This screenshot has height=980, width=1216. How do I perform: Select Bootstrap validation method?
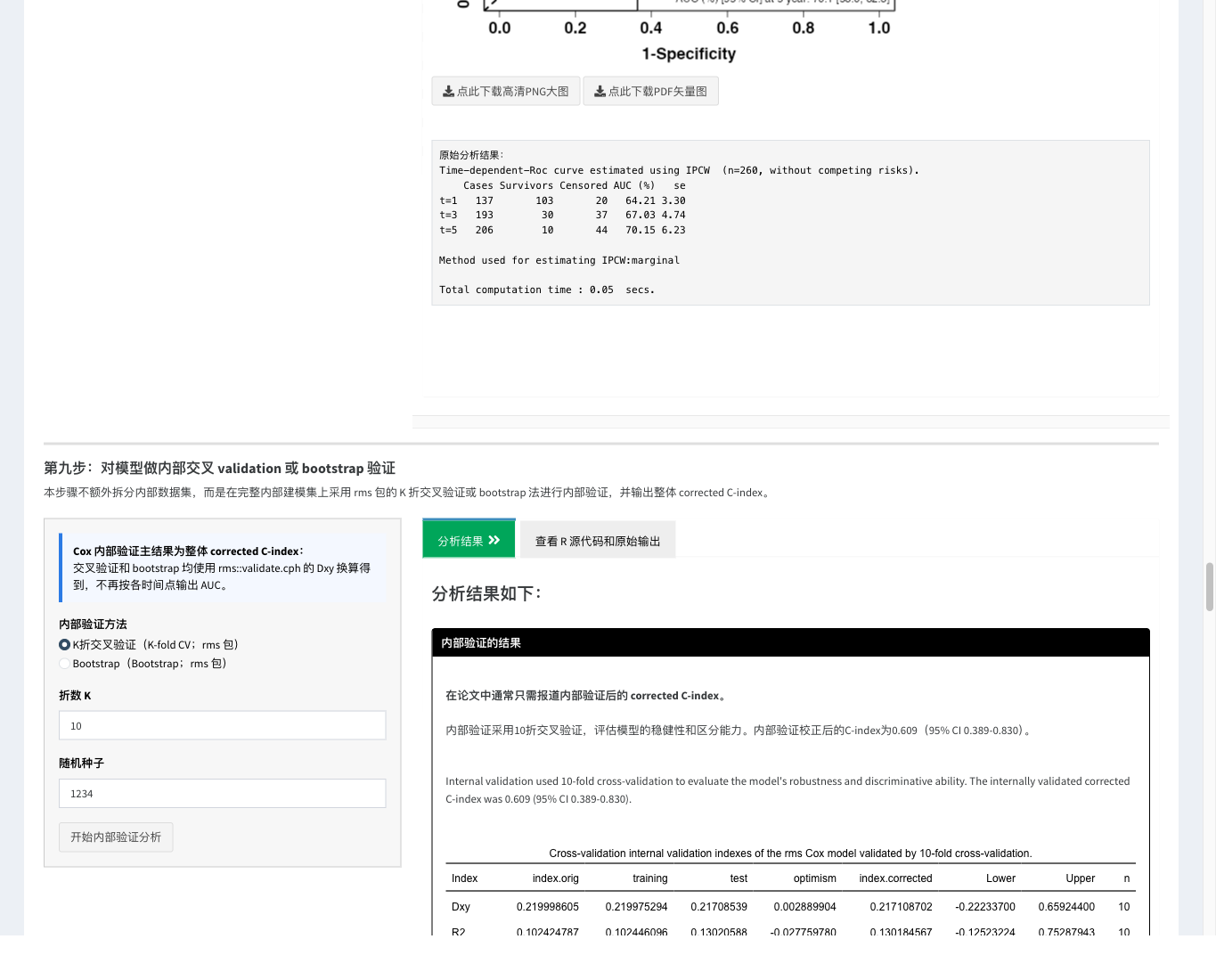tap(64, 663)
